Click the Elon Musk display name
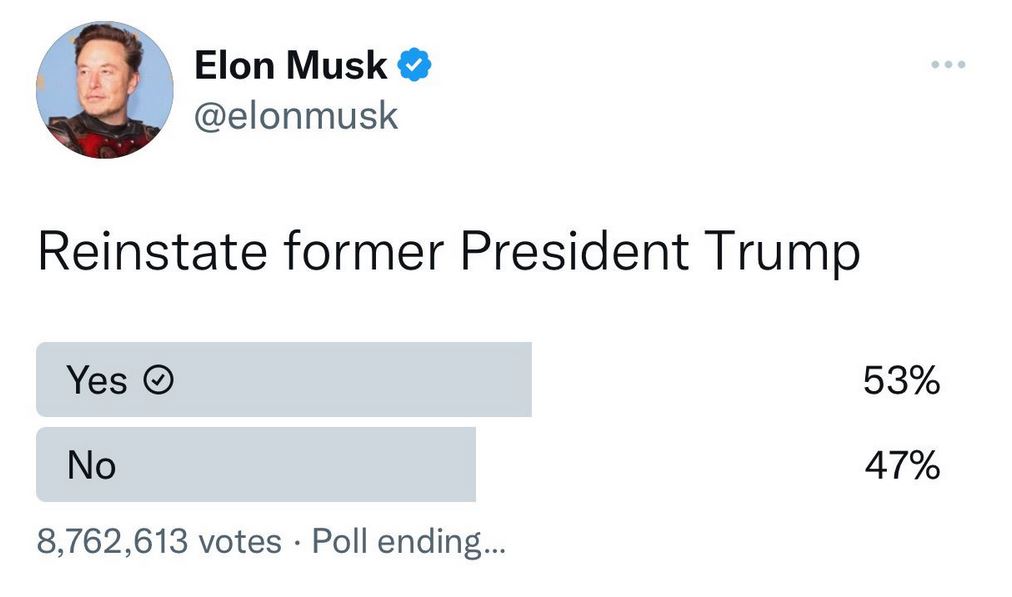Image resolution: width=1012 pixels, height=597 pixels. (290, 66)
